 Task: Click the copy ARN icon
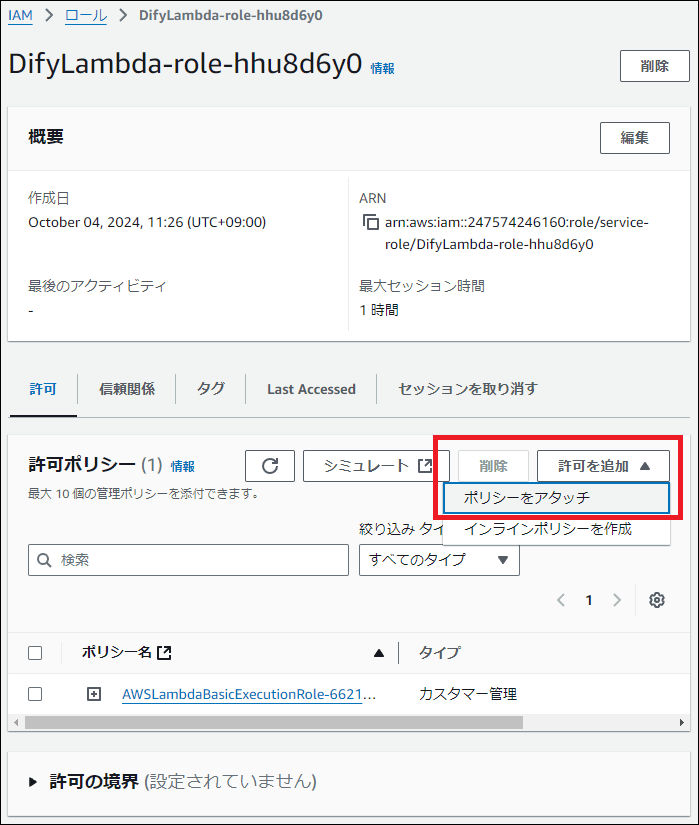tap(370, 223)
